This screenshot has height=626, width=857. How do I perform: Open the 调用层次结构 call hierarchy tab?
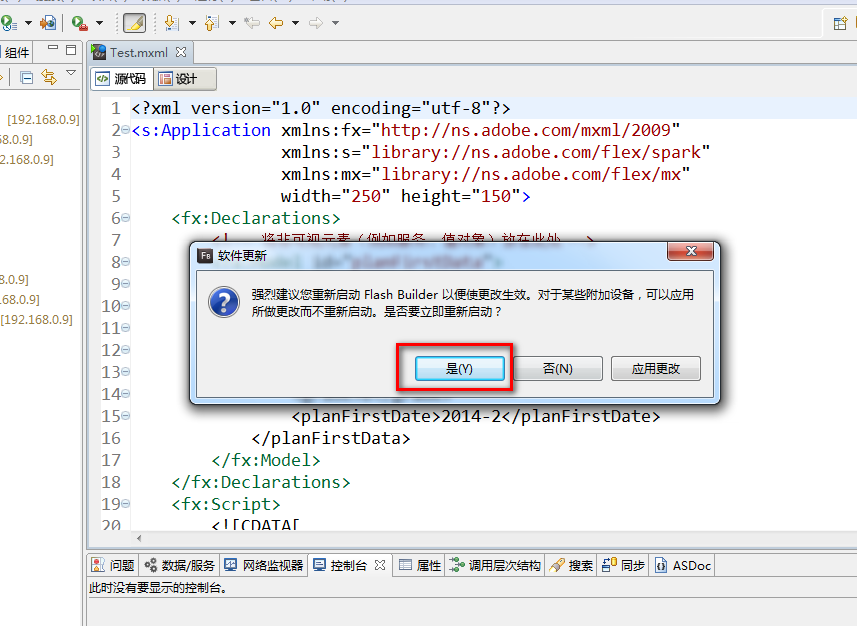coord(495,565)
